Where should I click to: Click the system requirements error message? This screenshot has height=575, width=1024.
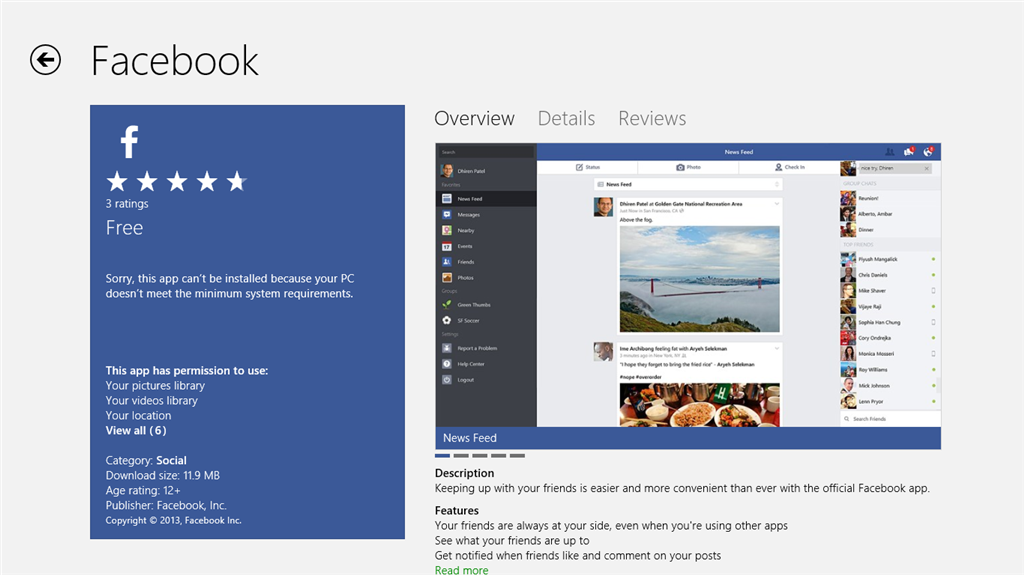[230, 286]
